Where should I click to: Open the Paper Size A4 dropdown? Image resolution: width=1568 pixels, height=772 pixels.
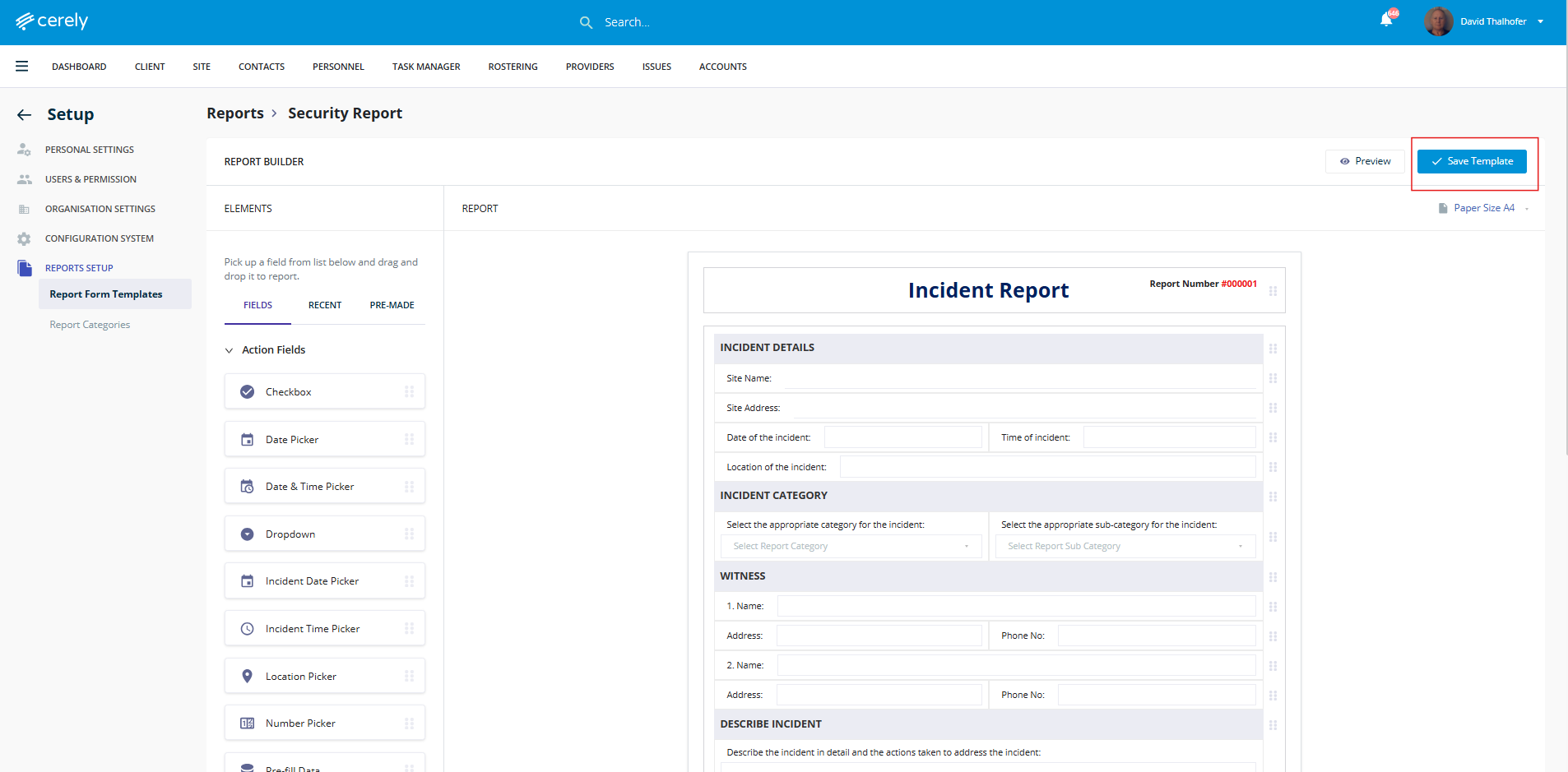(x=1483, y=208)
